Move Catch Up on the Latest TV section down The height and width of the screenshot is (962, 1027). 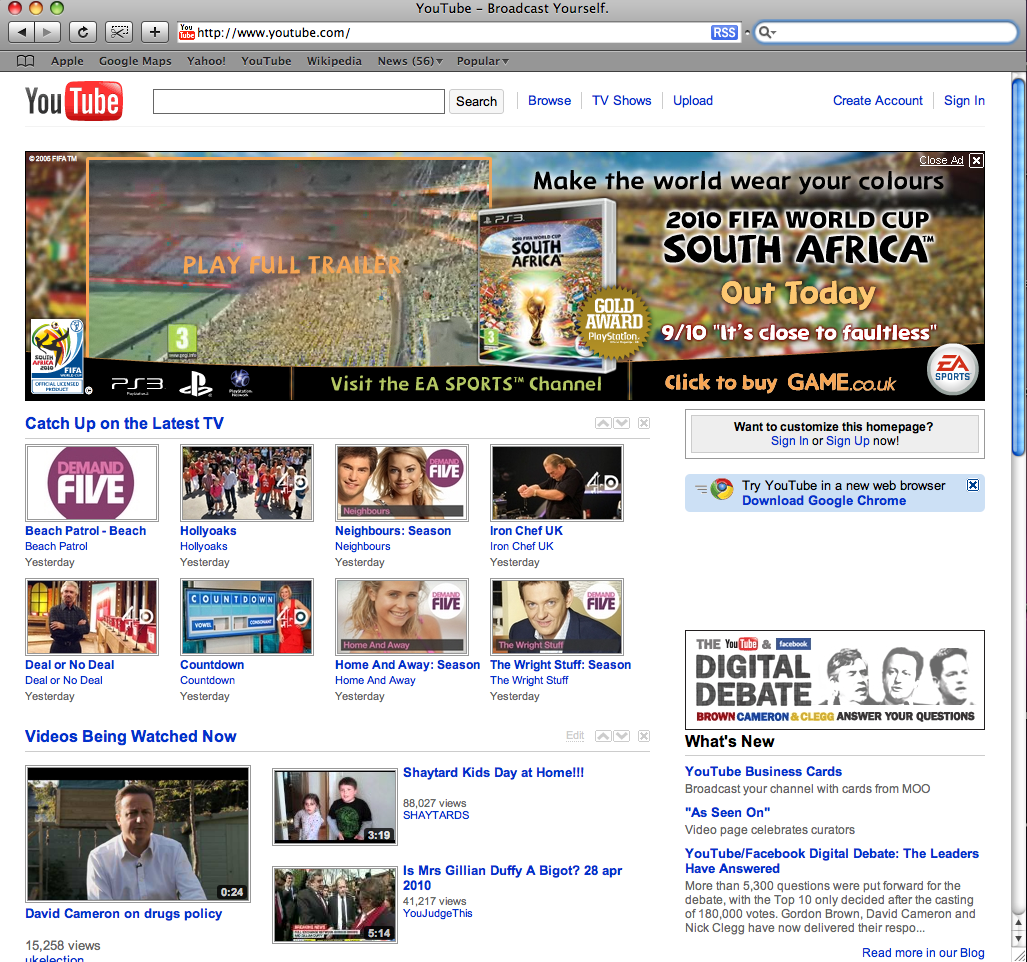pyautogui.click(x=622, y=423)
